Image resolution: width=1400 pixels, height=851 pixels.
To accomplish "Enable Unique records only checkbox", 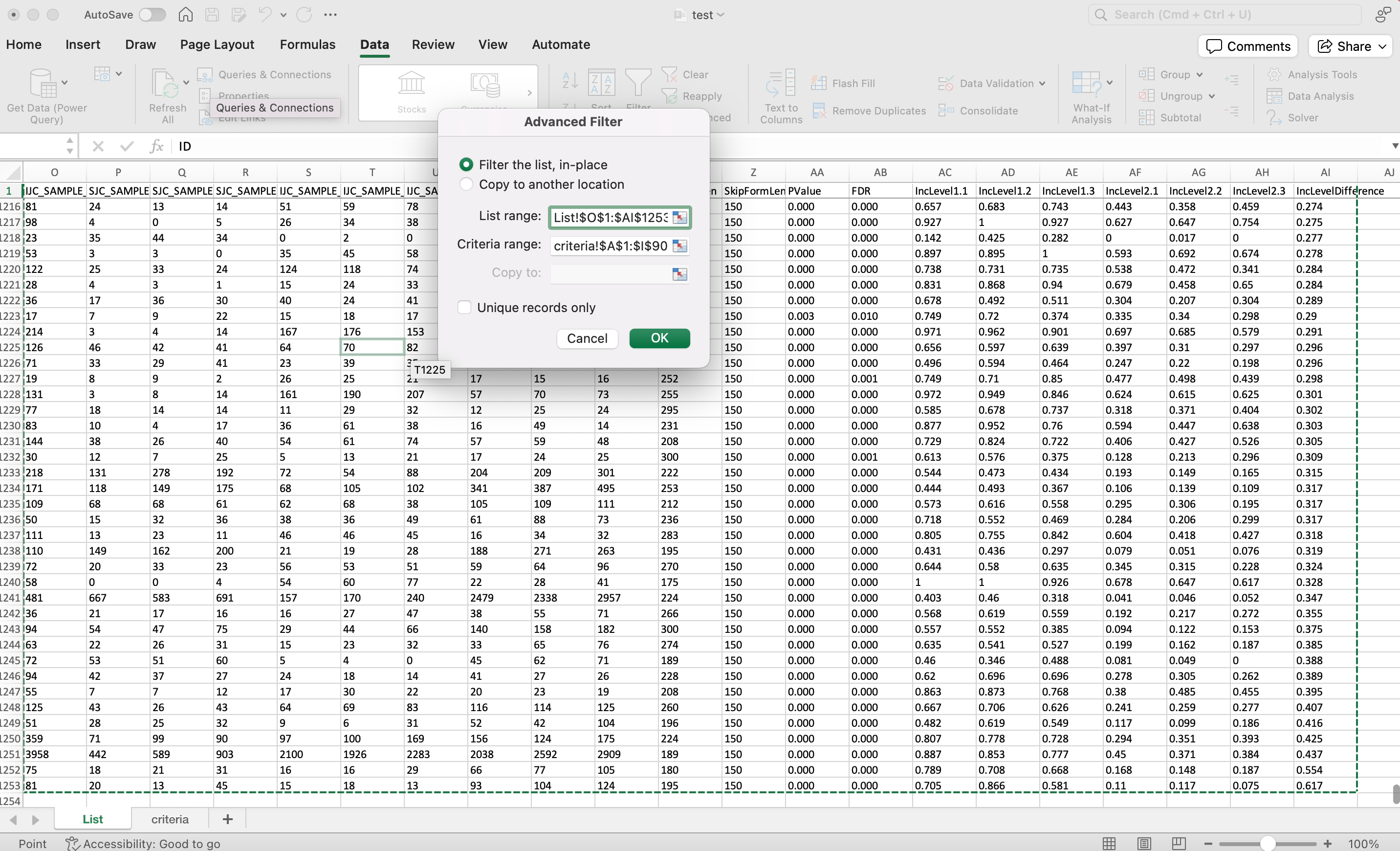I will click(x=465, y=308).
